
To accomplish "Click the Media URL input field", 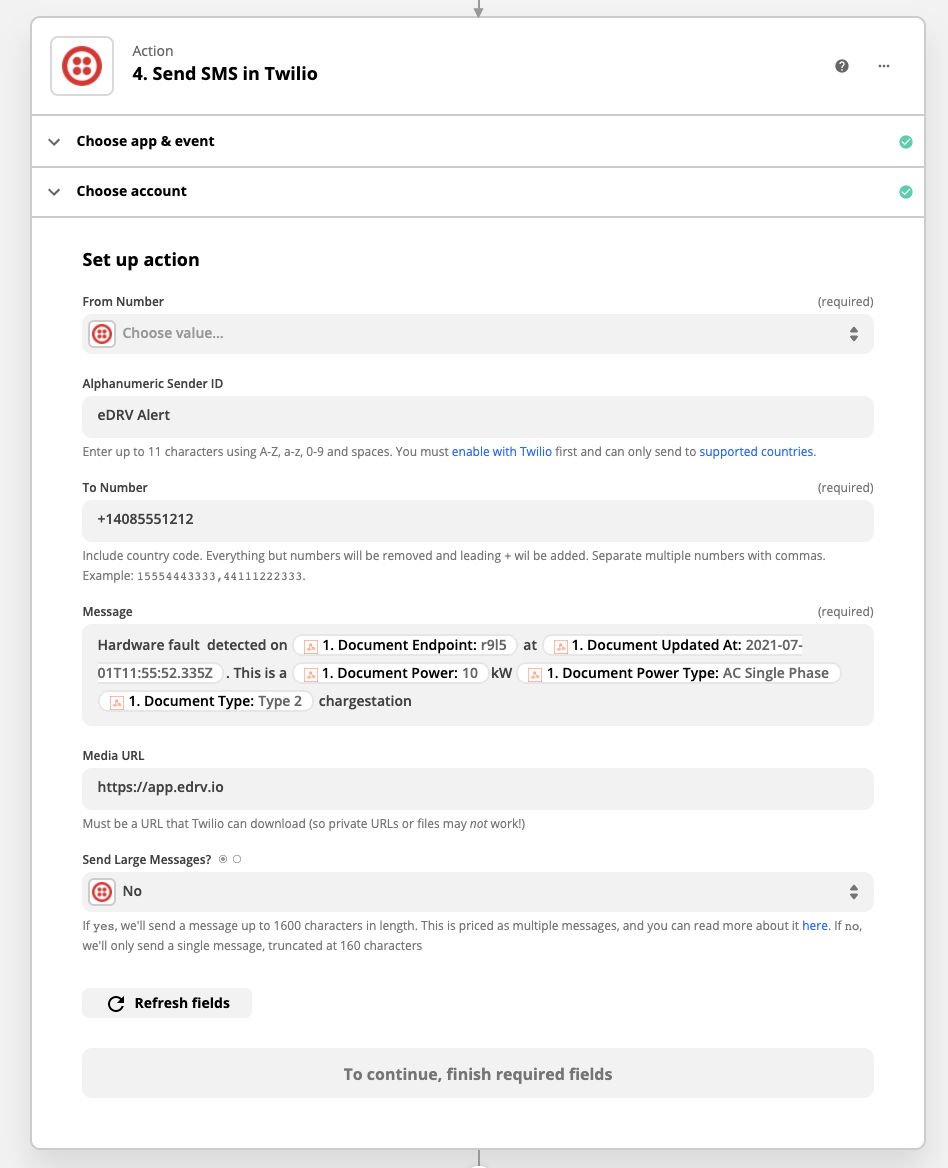I will click(x=477, y=788).
